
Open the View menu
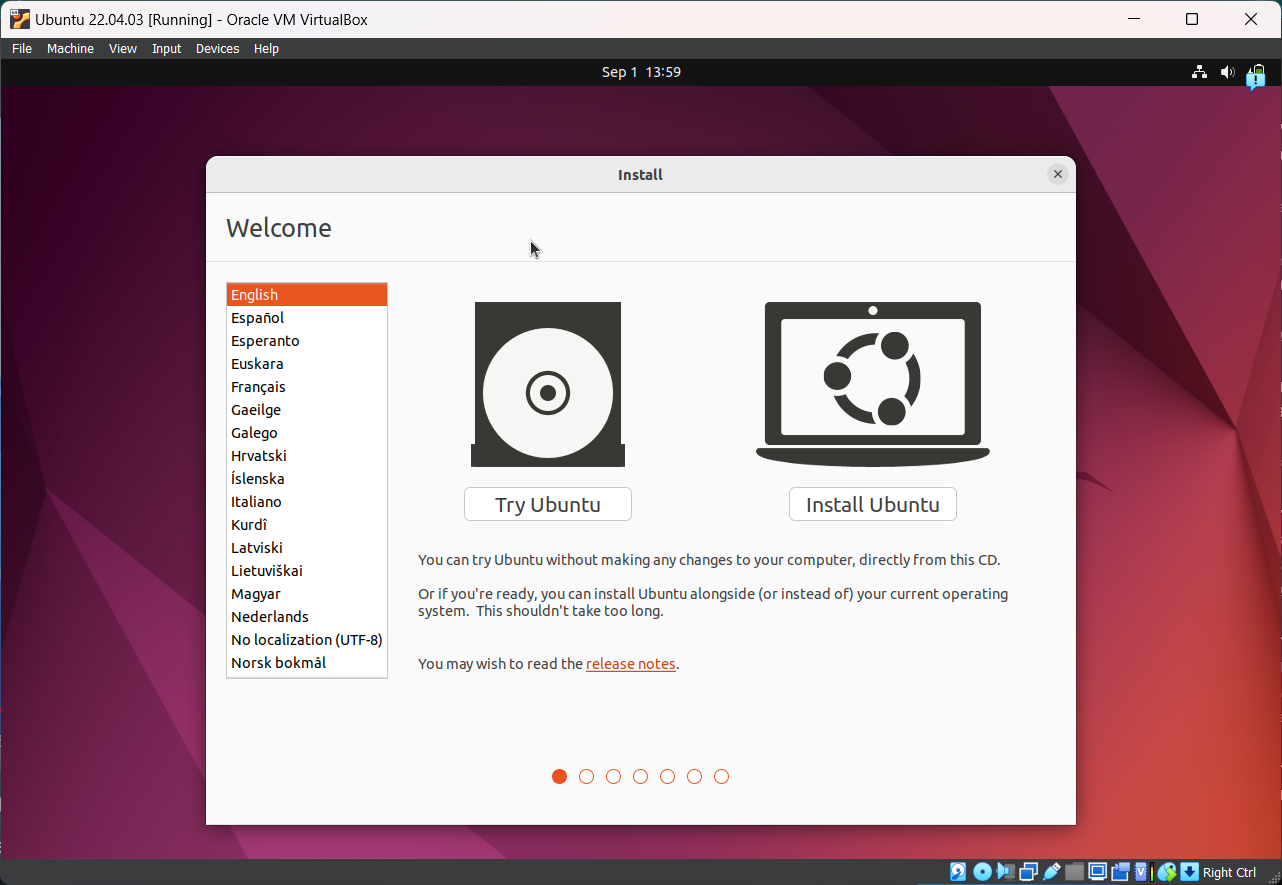tap(123, 48)
